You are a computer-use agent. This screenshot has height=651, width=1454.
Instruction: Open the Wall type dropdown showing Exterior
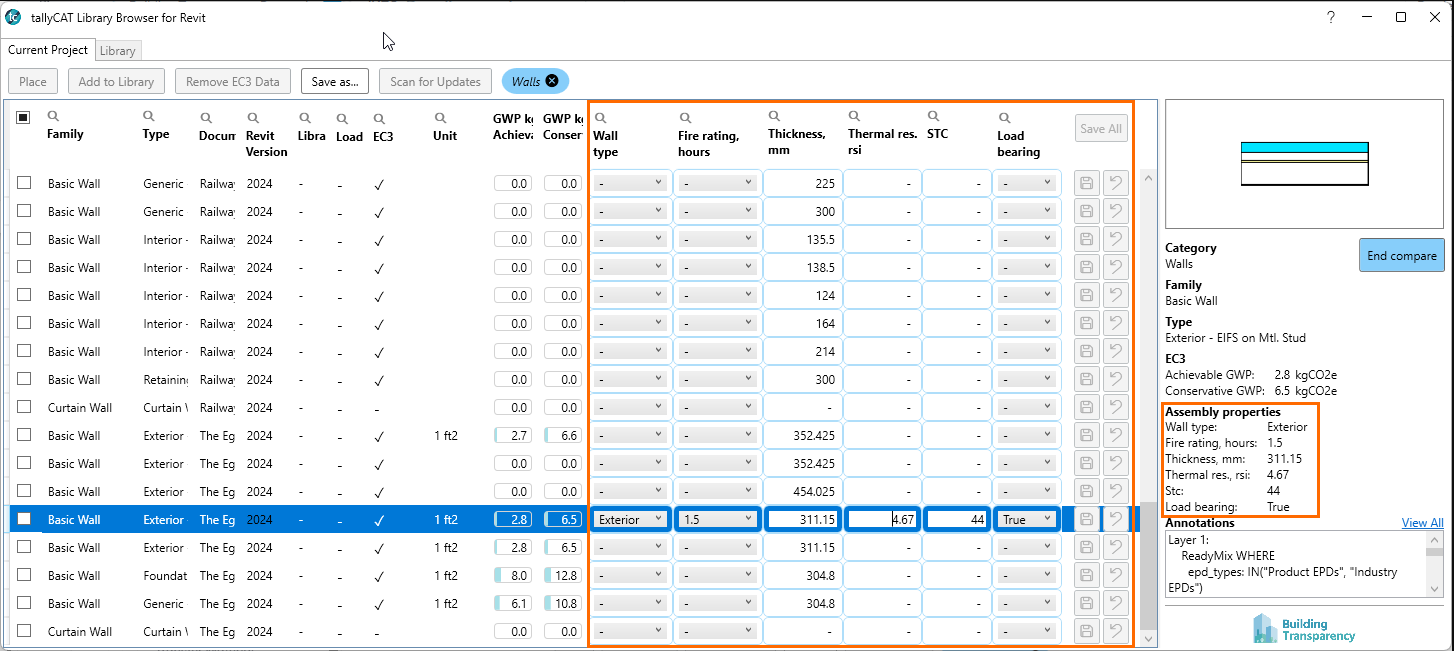click(630, 519)
